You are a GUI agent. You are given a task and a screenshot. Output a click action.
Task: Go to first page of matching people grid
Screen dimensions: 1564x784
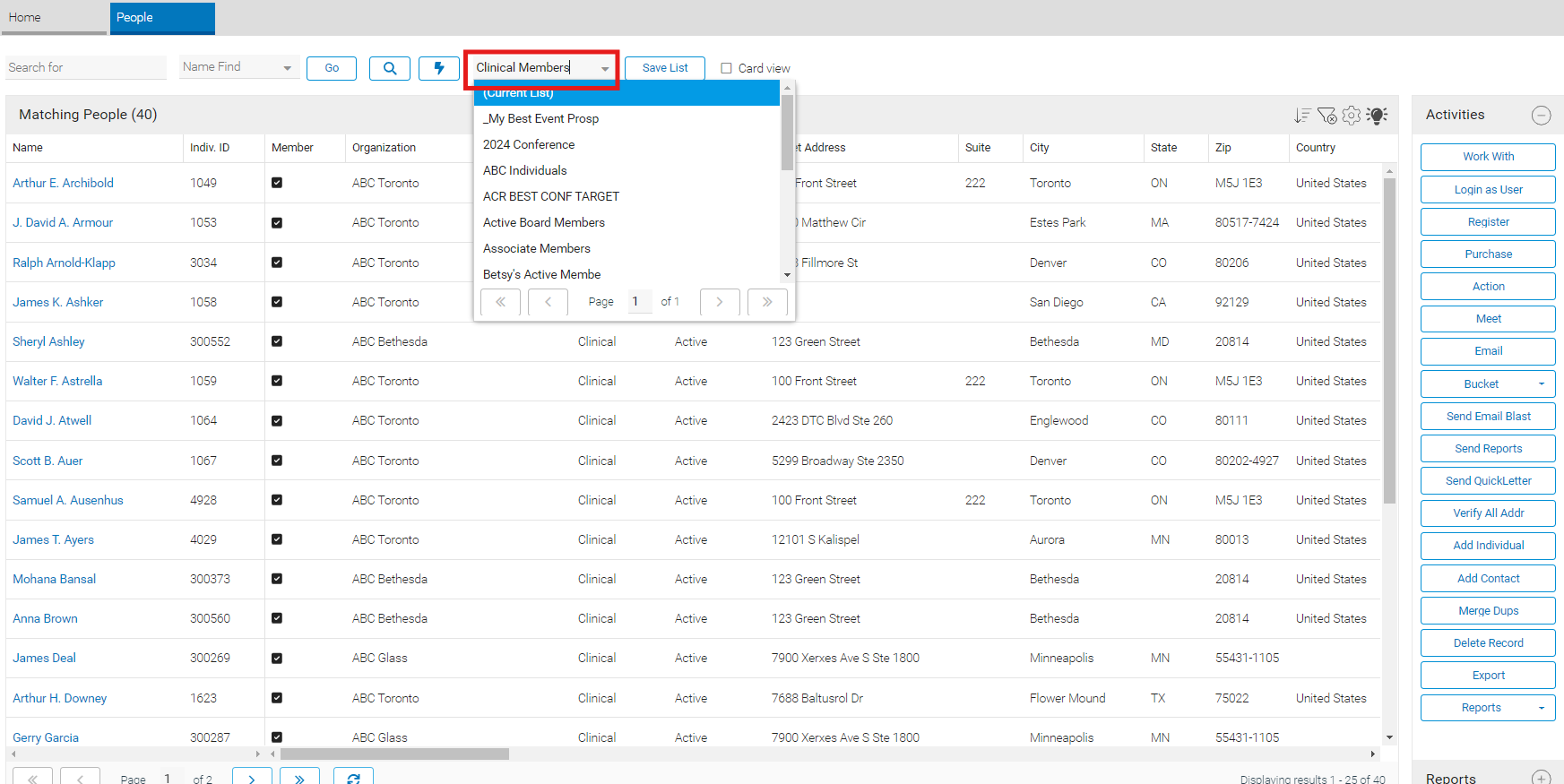tap(32, 778)
